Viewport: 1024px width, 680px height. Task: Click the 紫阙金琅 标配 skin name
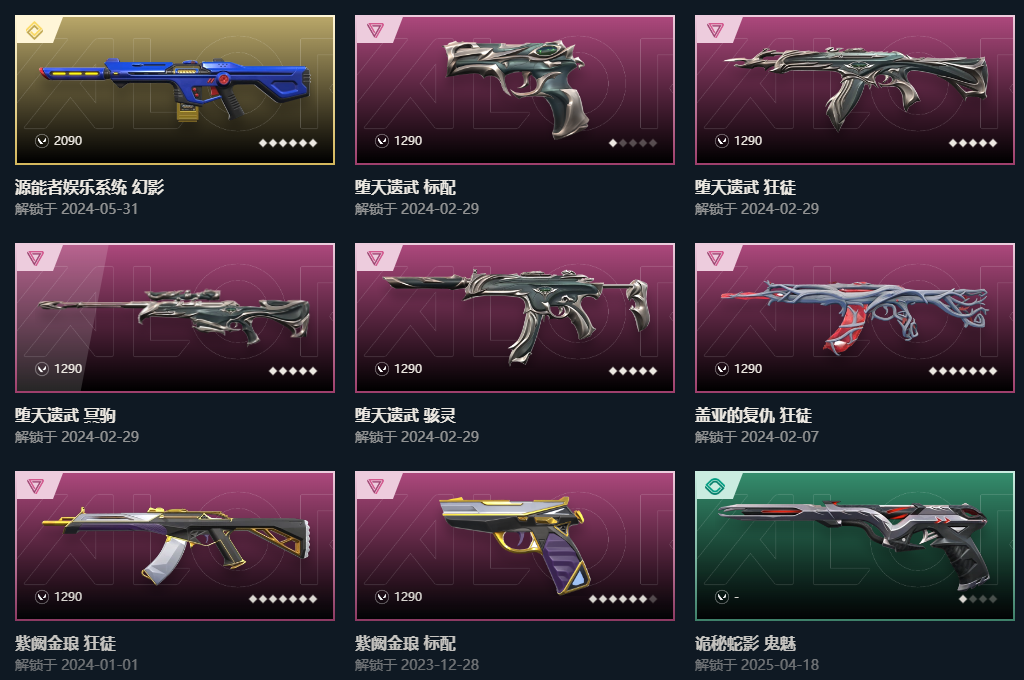pos(405,643)
